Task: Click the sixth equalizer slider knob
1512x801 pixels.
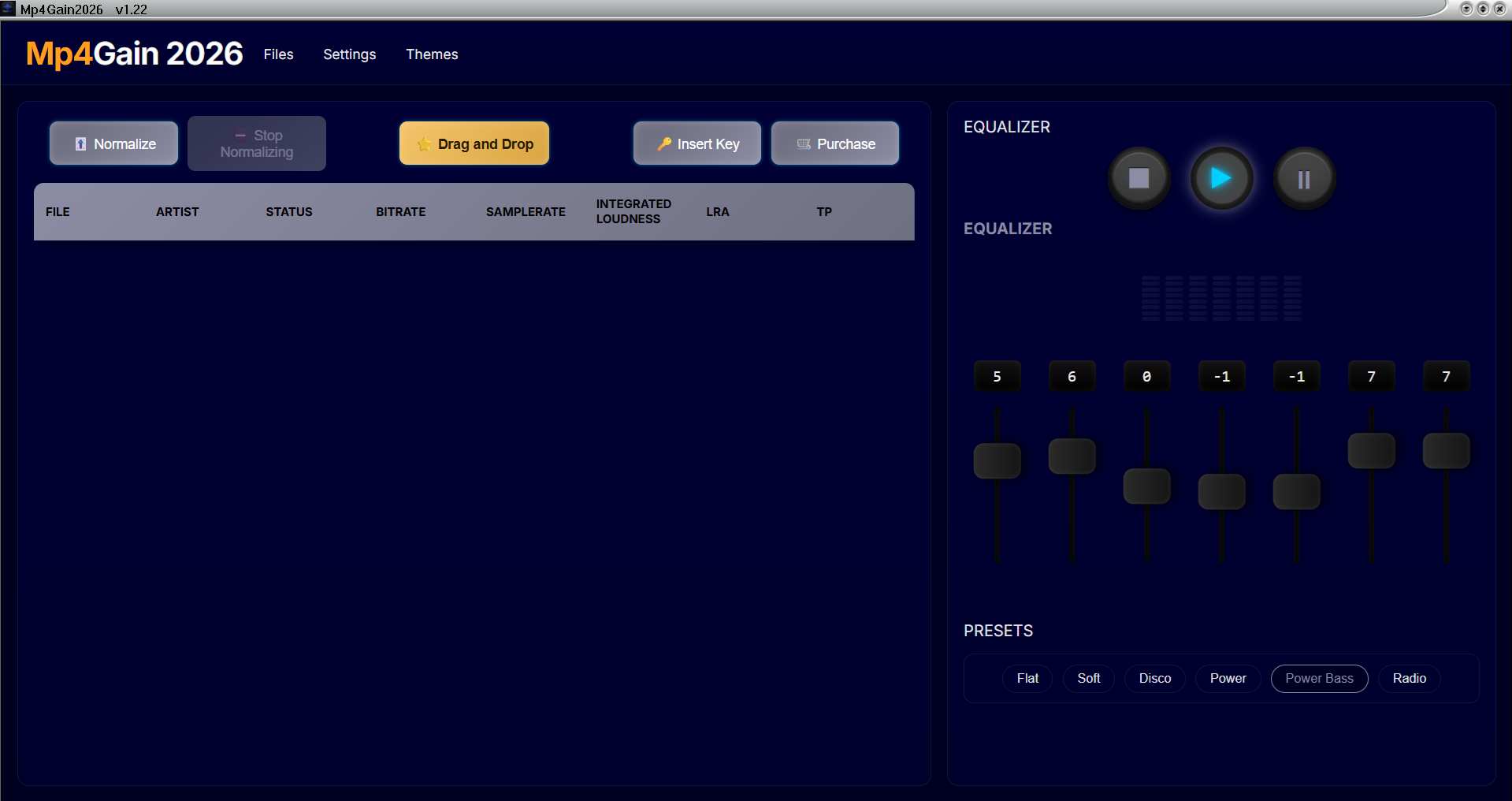Action: tap(1372, 450)
